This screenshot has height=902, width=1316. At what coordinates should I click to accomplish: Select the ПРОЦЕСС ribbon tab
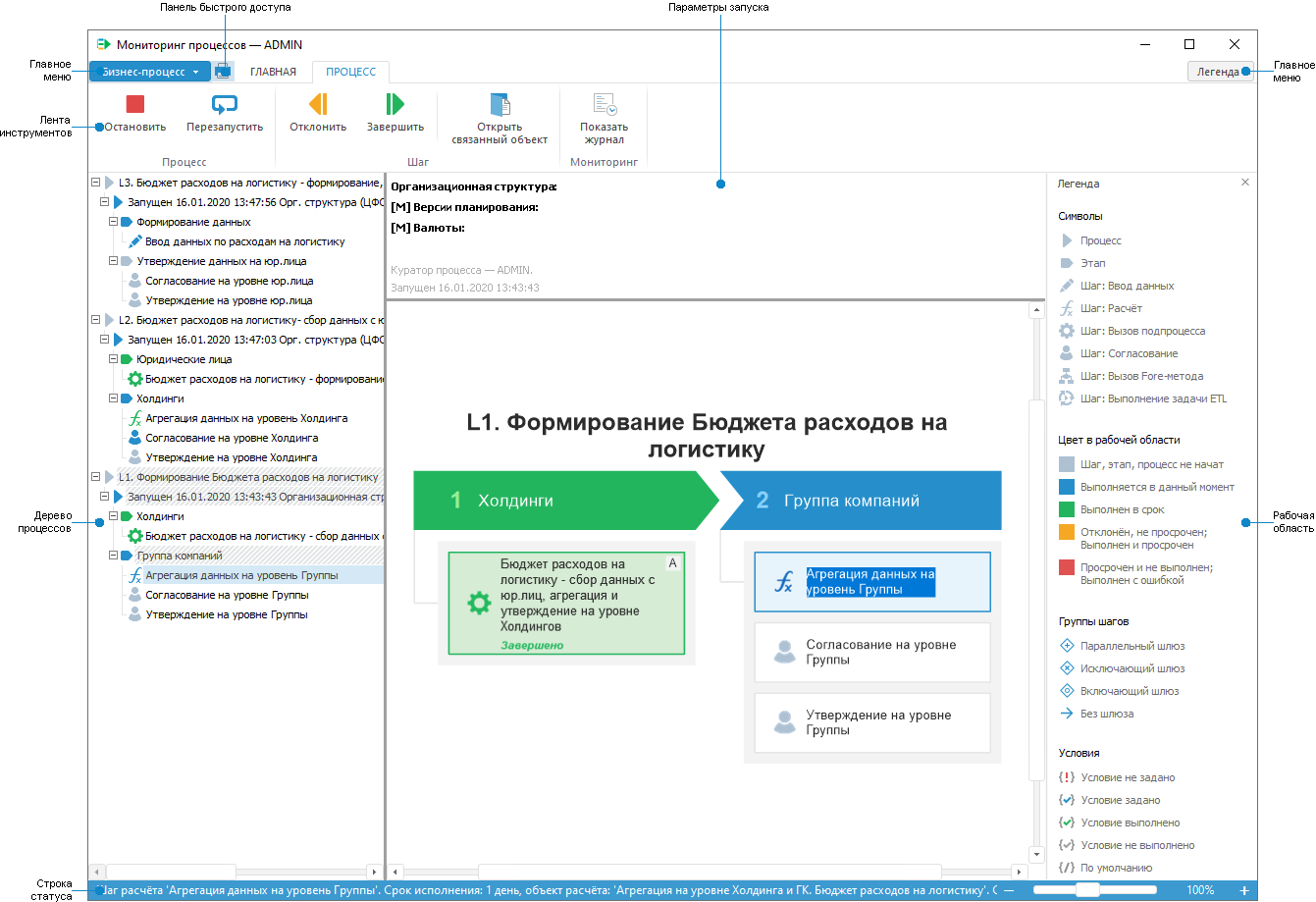tap(350, 72)
